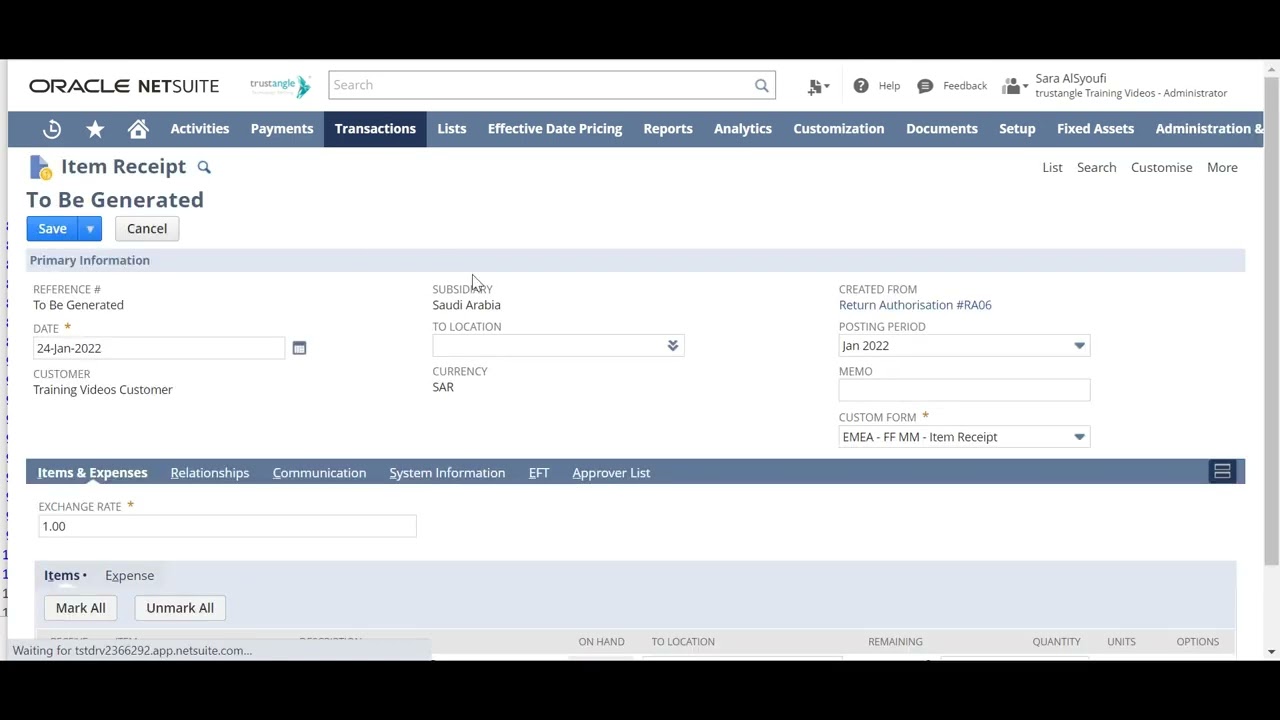Open Effective Date Pricing menu
The image size is (1280, 720).
click(555, 129)
